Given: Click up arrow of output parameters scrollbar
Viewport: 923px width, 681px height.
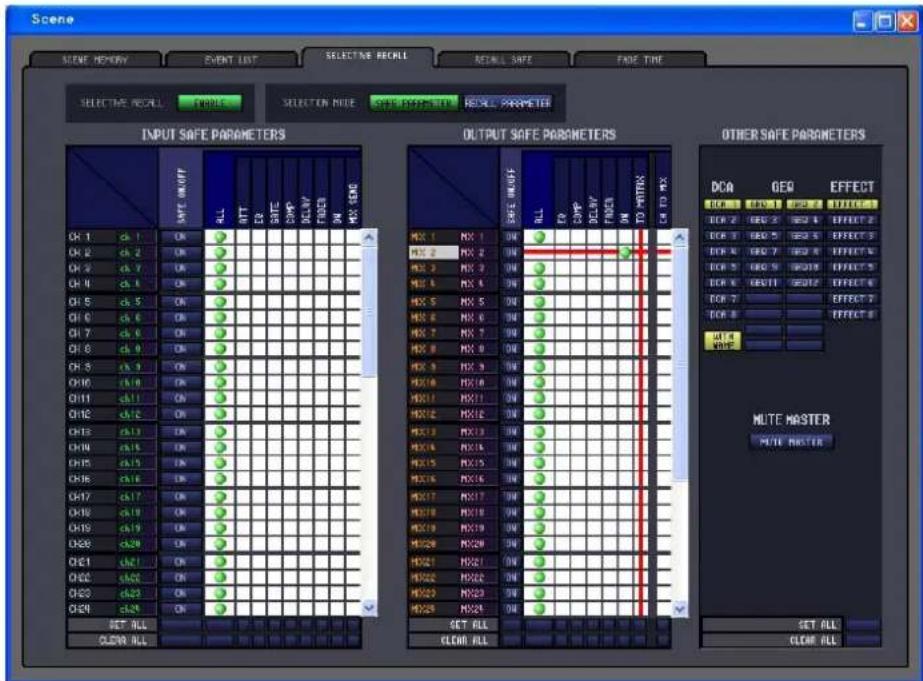Looking at the screenshot, I should pyautogui.click(x=680, y=238).
